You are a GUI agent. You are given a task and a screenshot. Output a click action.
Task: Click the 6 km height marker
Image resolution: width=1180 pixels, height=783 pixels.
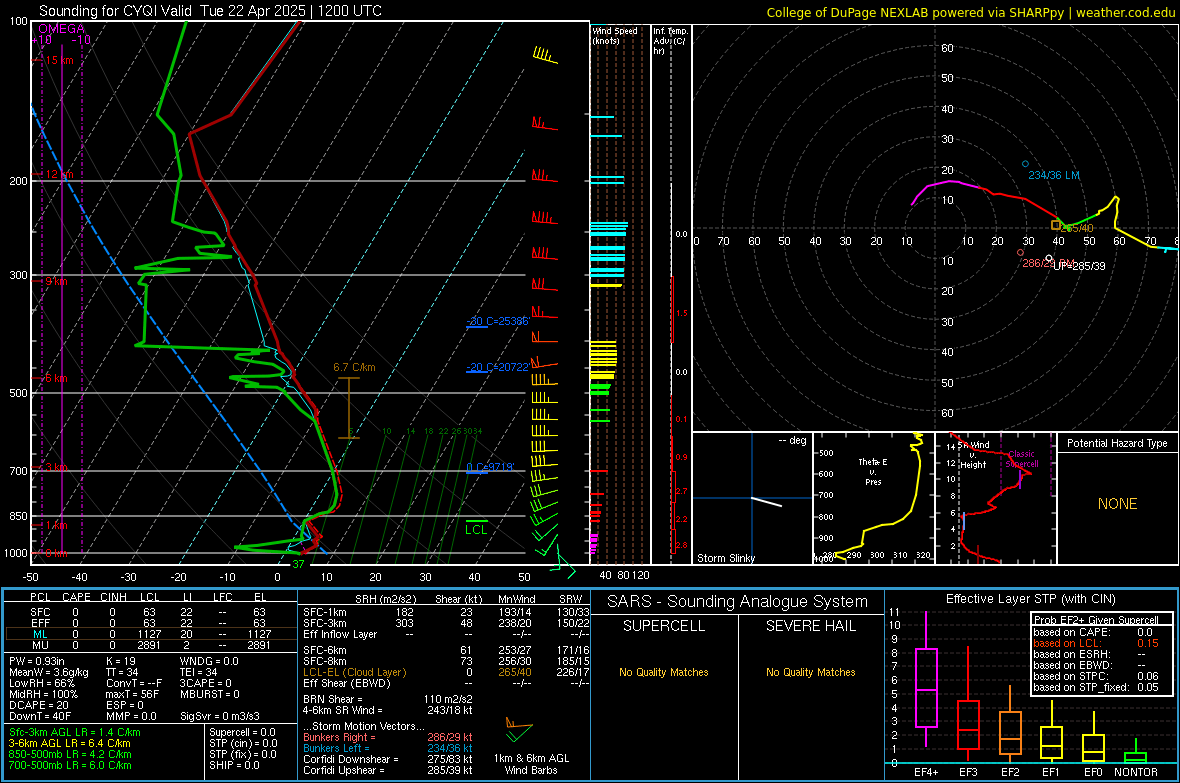pos(56,378)
